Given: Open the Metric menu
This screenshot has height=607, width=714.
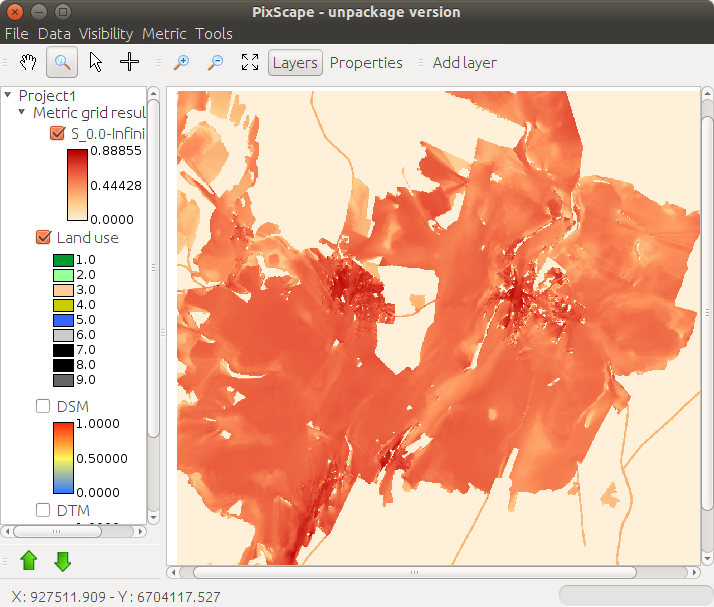Looking at the screenshot, I should [164, 34].
